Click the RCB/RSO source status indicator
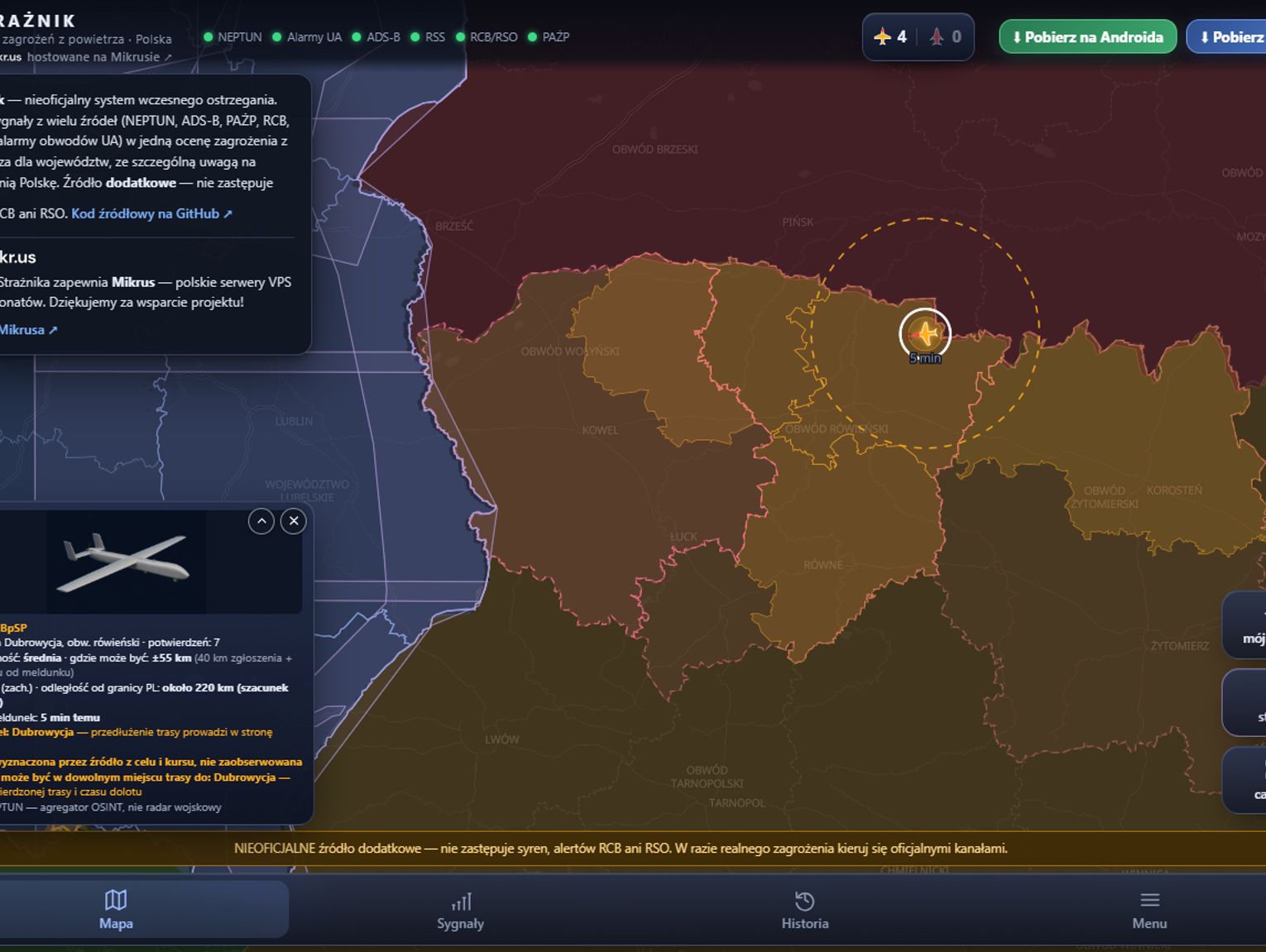Image resolution: width=1266 pixels, height=952 pixels. pyautogui.click(x=487, y=37)
